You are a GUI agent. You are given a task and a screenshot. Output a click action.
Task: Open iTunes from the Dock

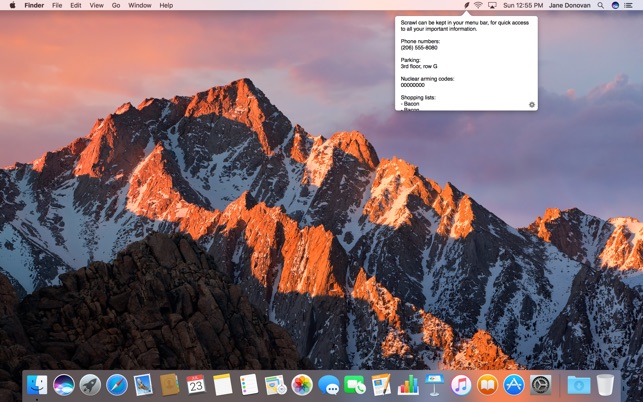pos(461,385)
